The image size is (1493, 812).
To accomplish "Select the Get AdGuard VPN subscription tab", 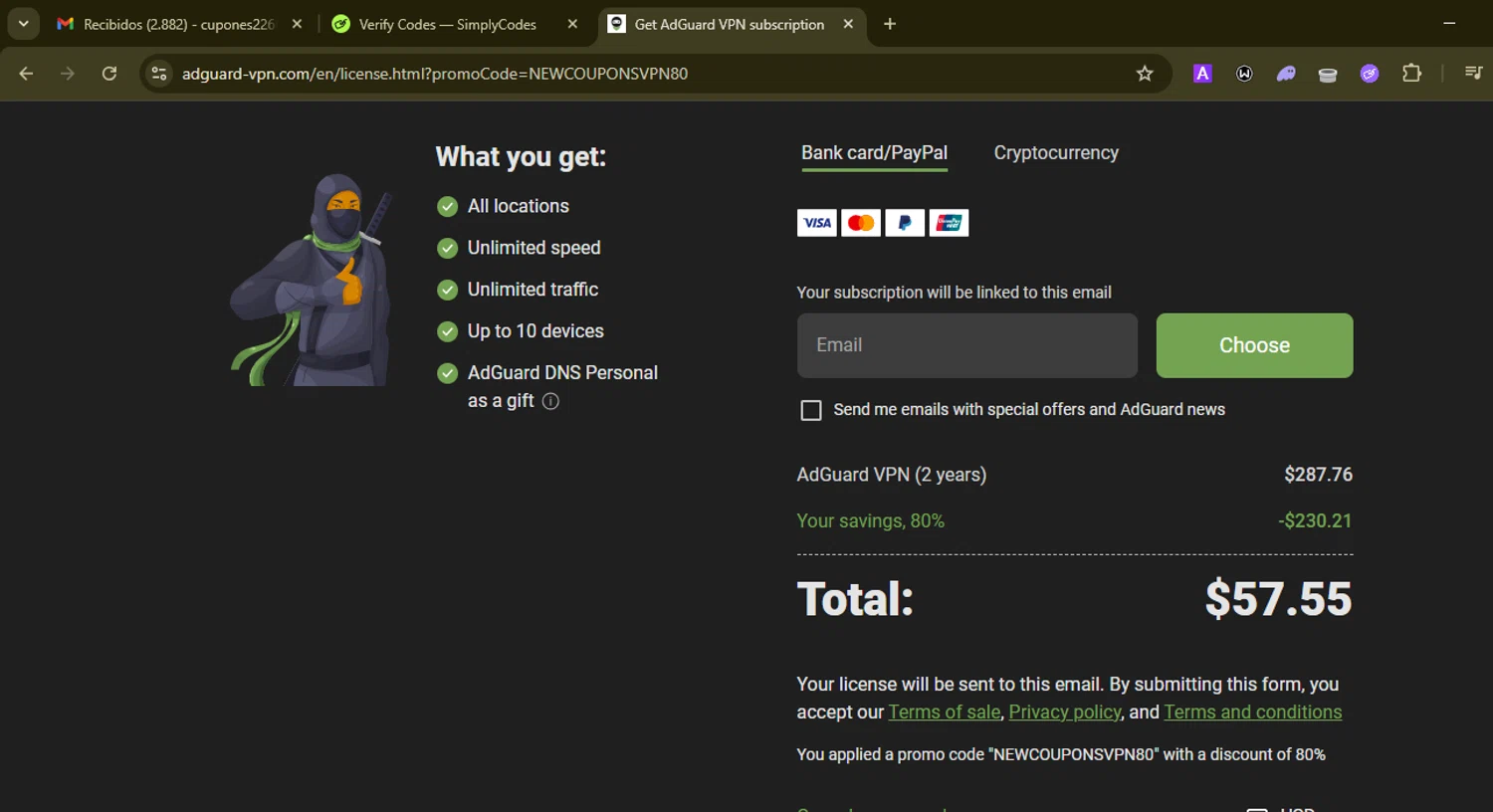I will pos(732,24).
